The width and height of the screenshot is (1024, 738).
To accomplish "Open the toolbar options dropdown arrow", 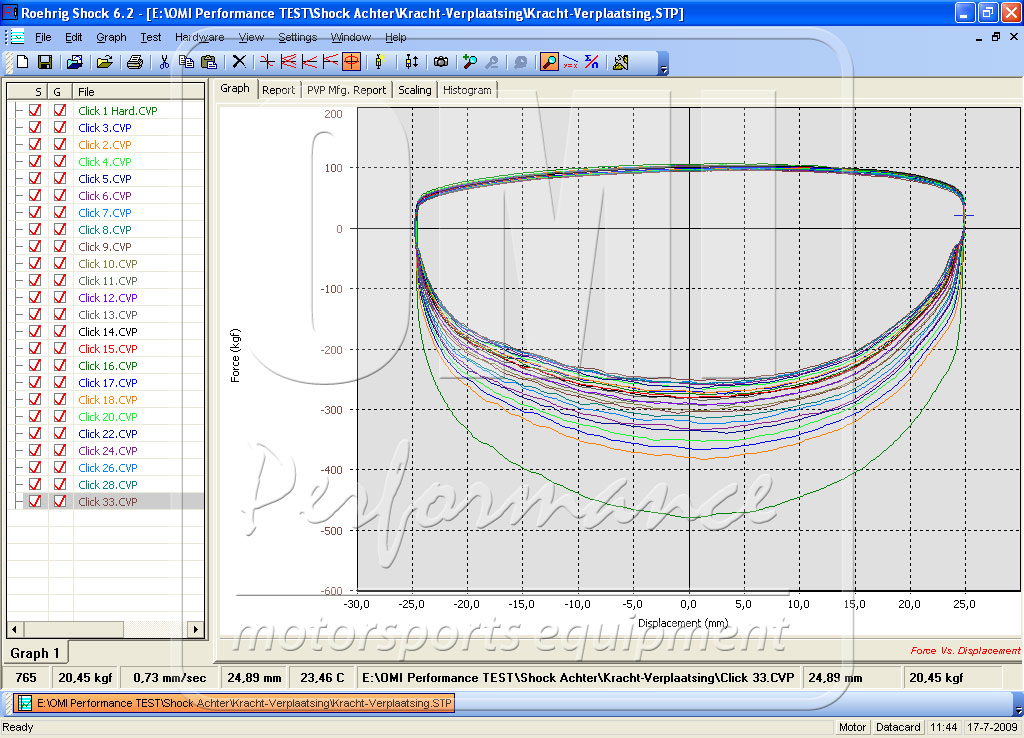I will (x=663, y=68).
